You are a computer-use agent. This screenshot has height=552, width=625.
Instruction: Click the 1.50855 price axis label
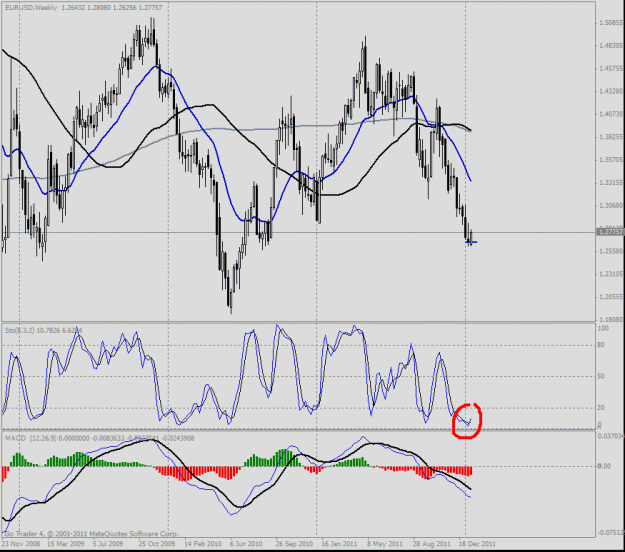(x=611, y=23)
